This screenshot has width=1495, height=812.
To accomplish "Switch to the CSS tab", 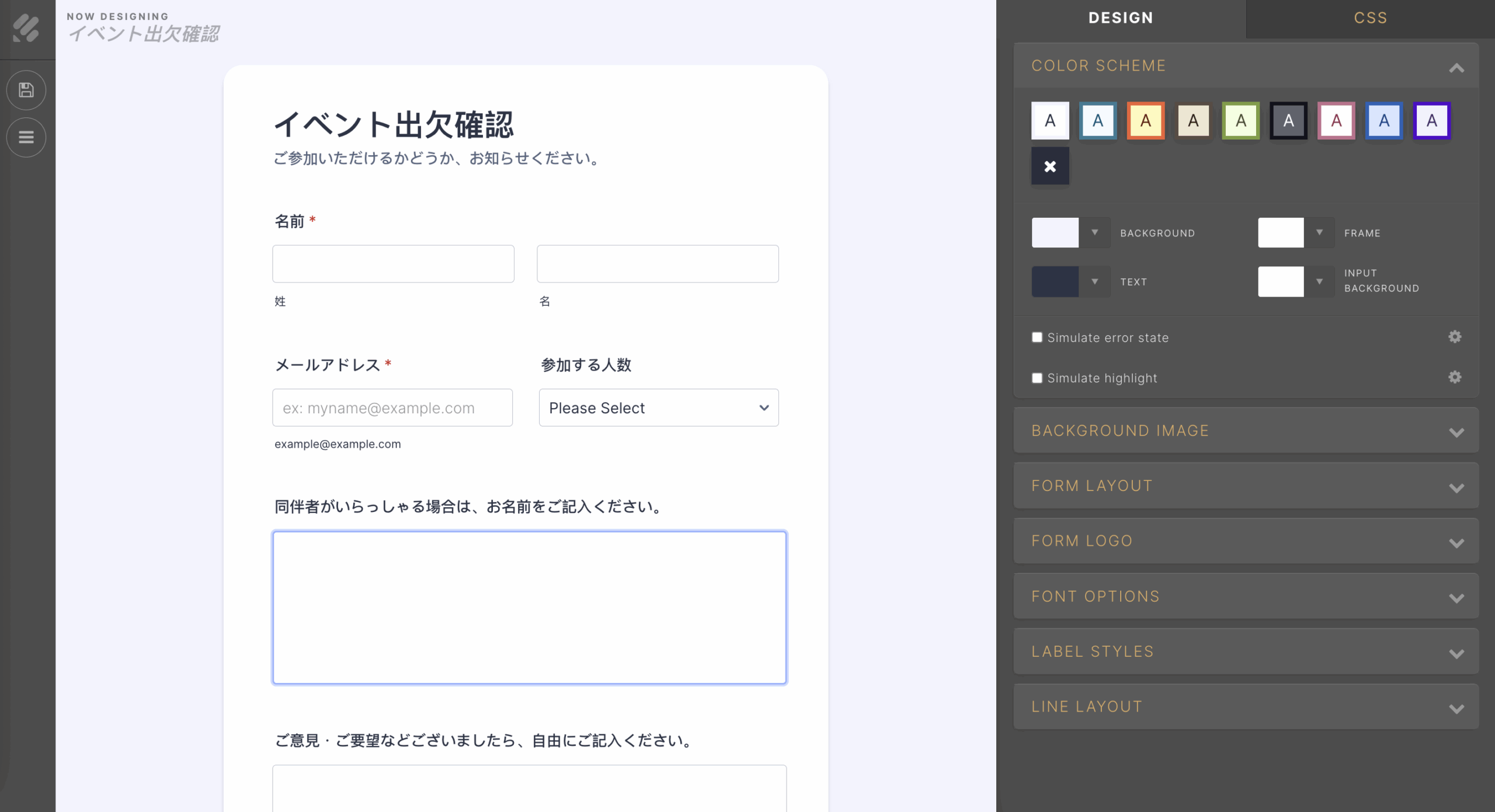I will coord(1370,18).
